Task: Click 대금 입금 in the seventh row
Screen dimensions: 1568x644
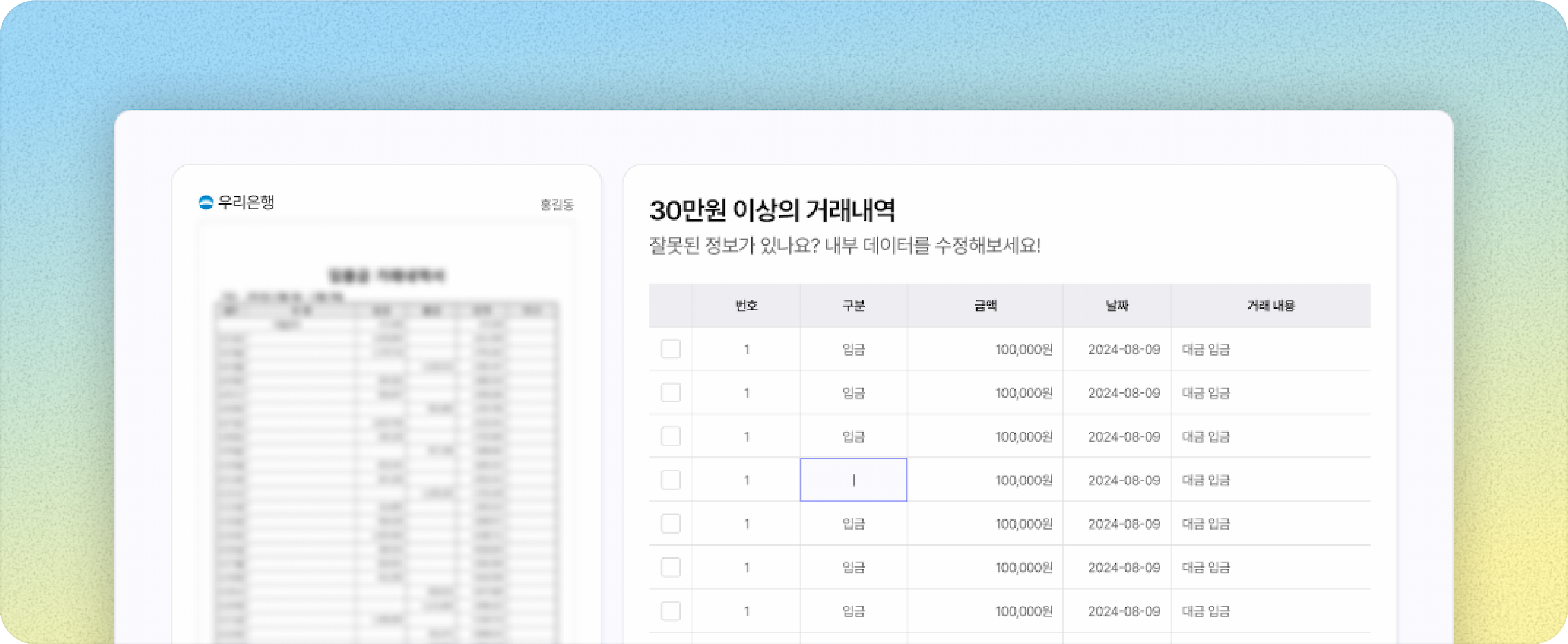Action: tap(1206, 611)
